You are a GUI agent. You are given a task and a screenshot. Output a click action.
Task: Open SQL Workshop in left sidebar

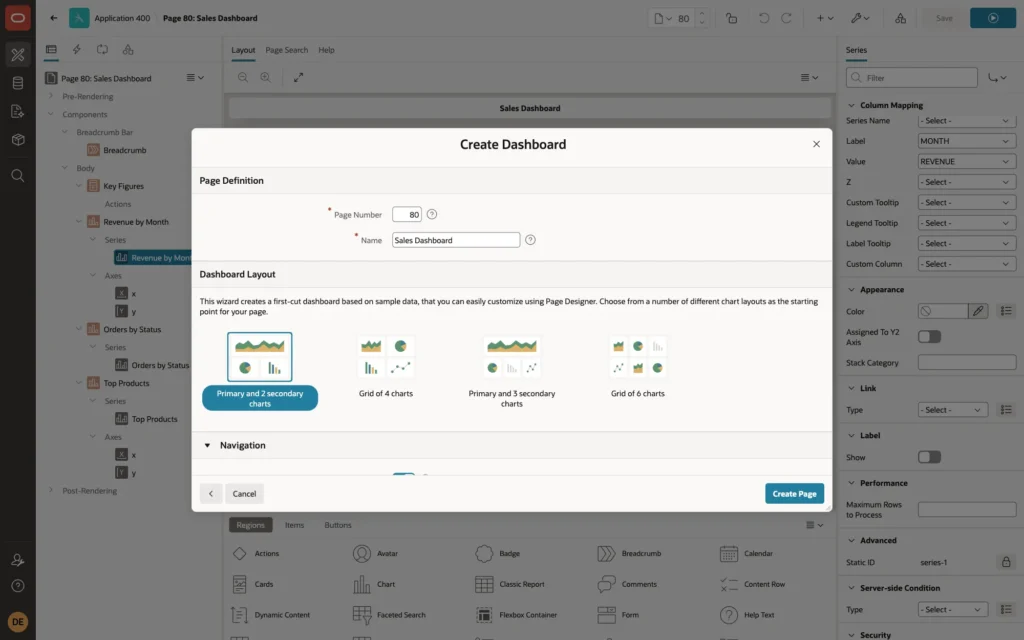[18, 83]
